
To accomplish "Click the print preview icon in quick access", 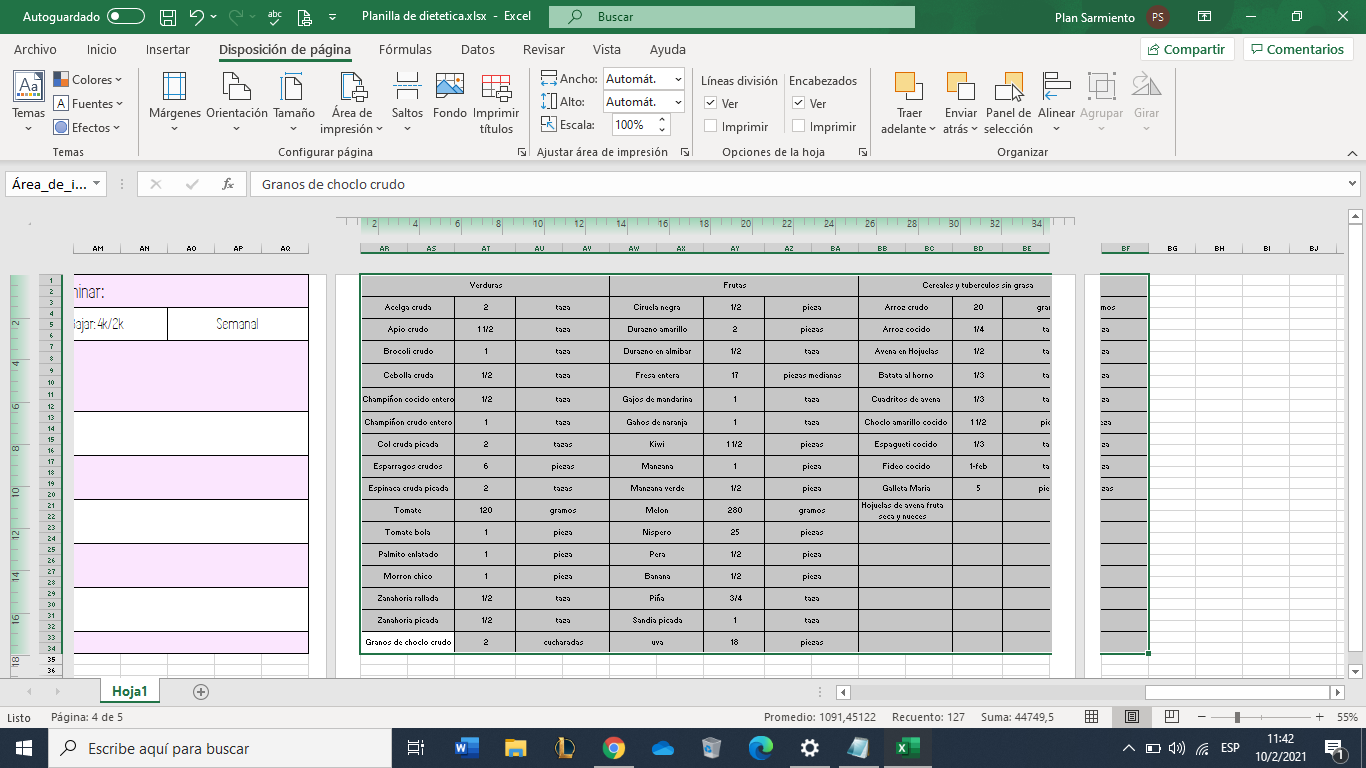I will pyautogui.click(x=303, y=17).
